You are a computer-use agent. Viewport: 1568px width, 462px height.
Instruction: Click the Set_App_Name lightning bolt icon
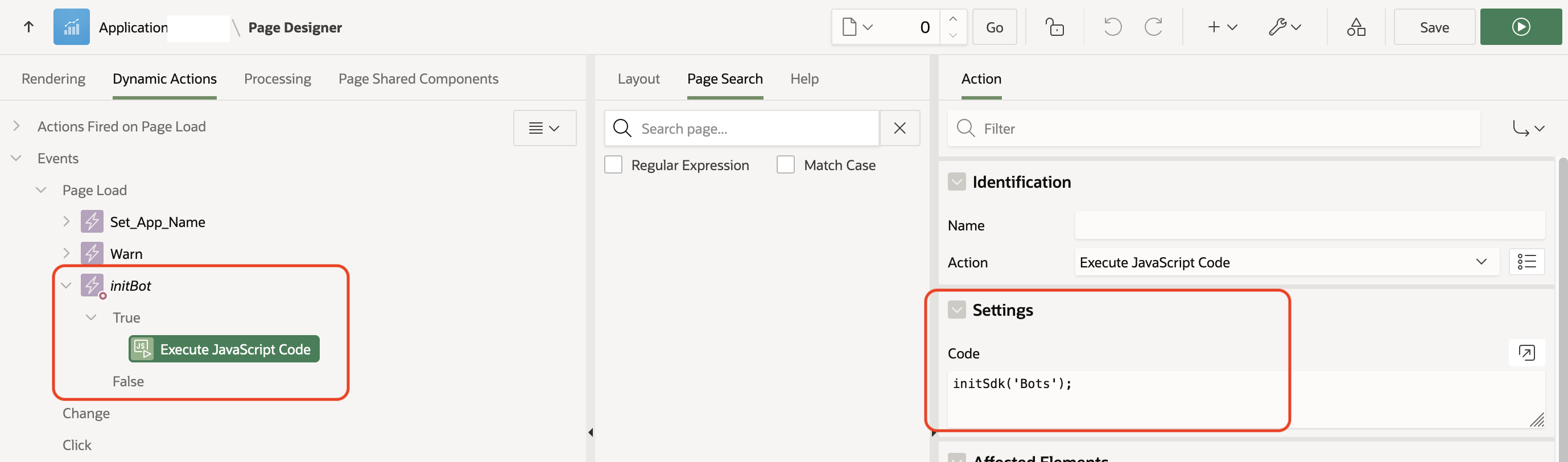click(x=92, y=221)
